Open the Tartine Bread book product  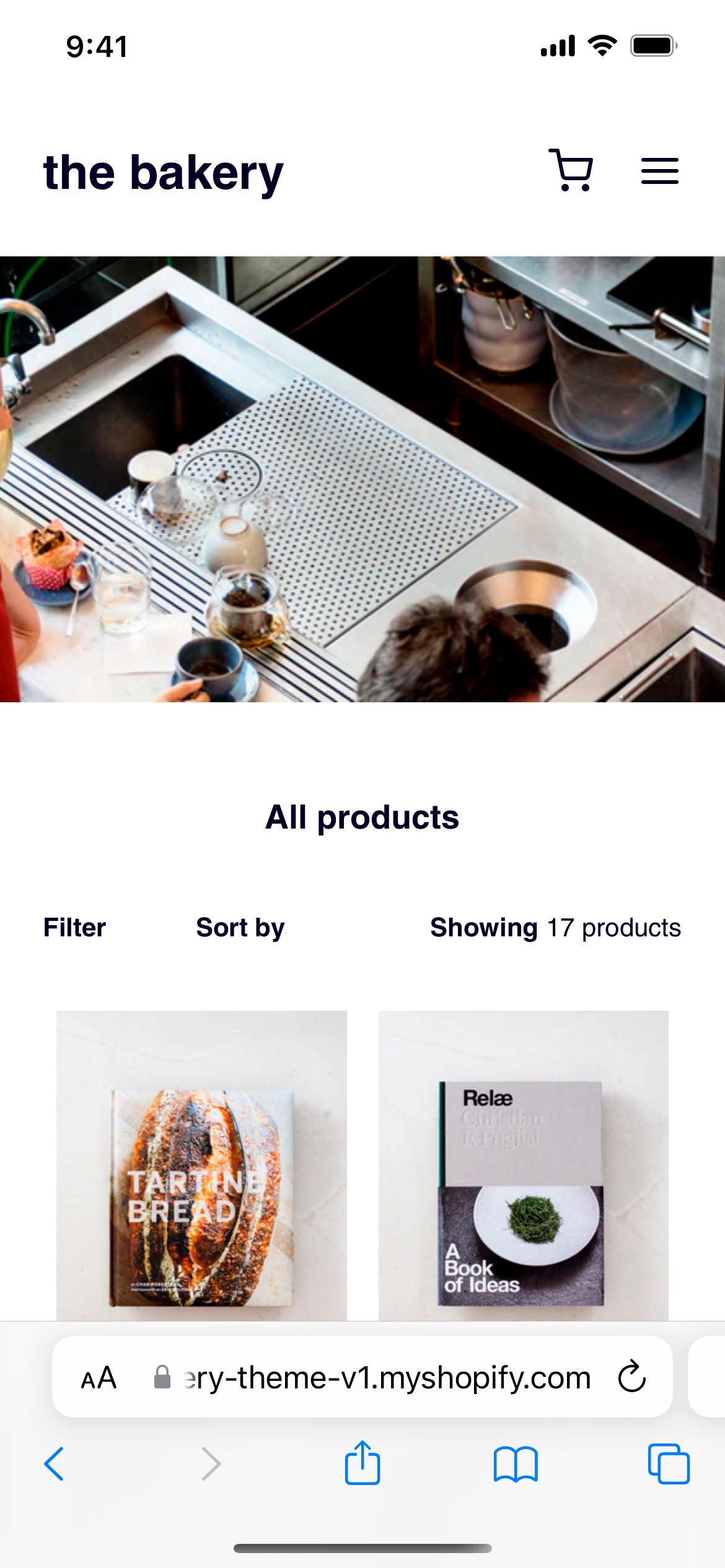click(x=201, y=1165)
